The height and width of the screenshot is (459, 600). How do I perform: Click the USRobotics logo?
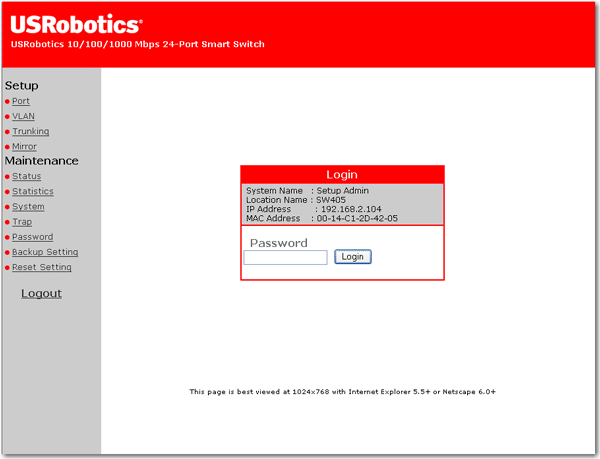coord(77,24)
